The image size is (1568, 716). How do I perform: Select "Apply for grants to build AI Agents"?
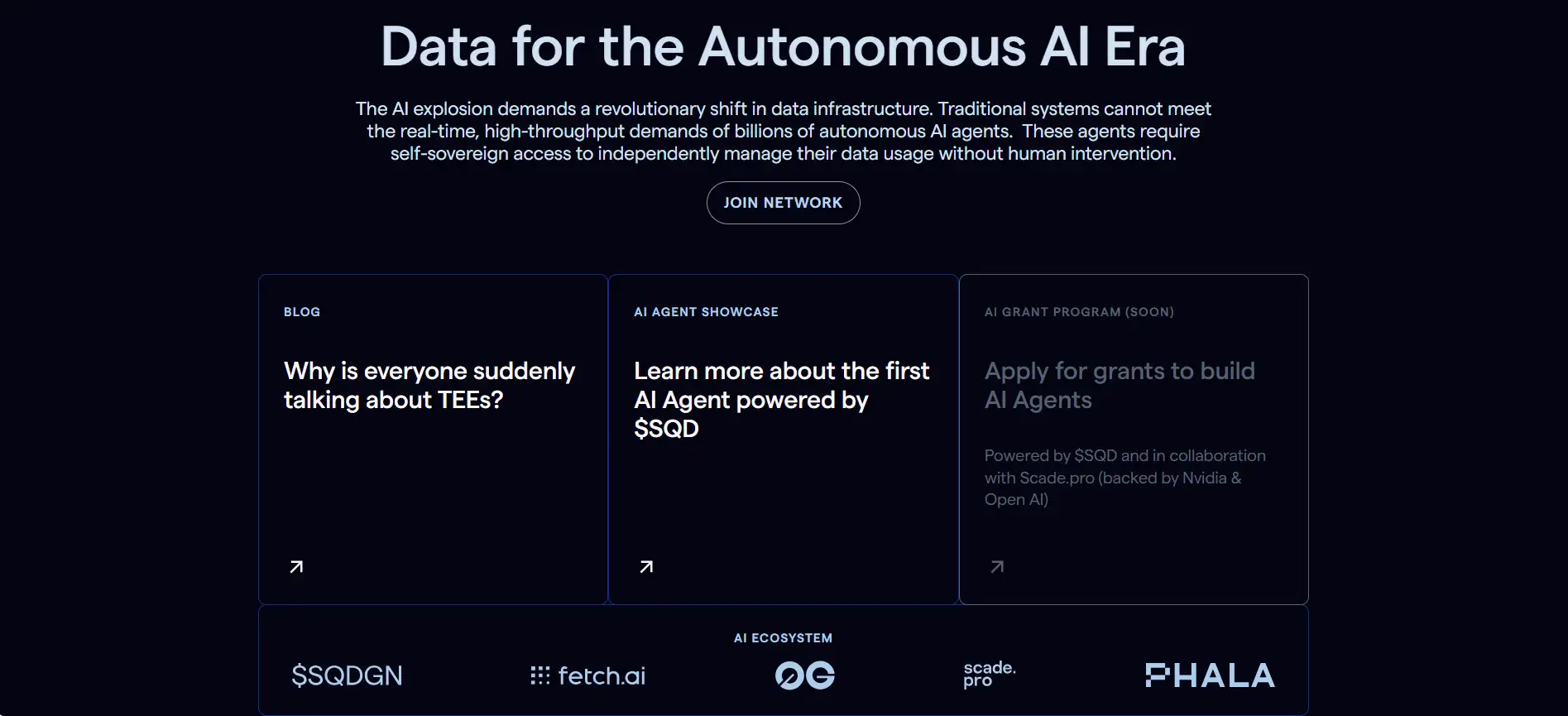(1120, 385)
